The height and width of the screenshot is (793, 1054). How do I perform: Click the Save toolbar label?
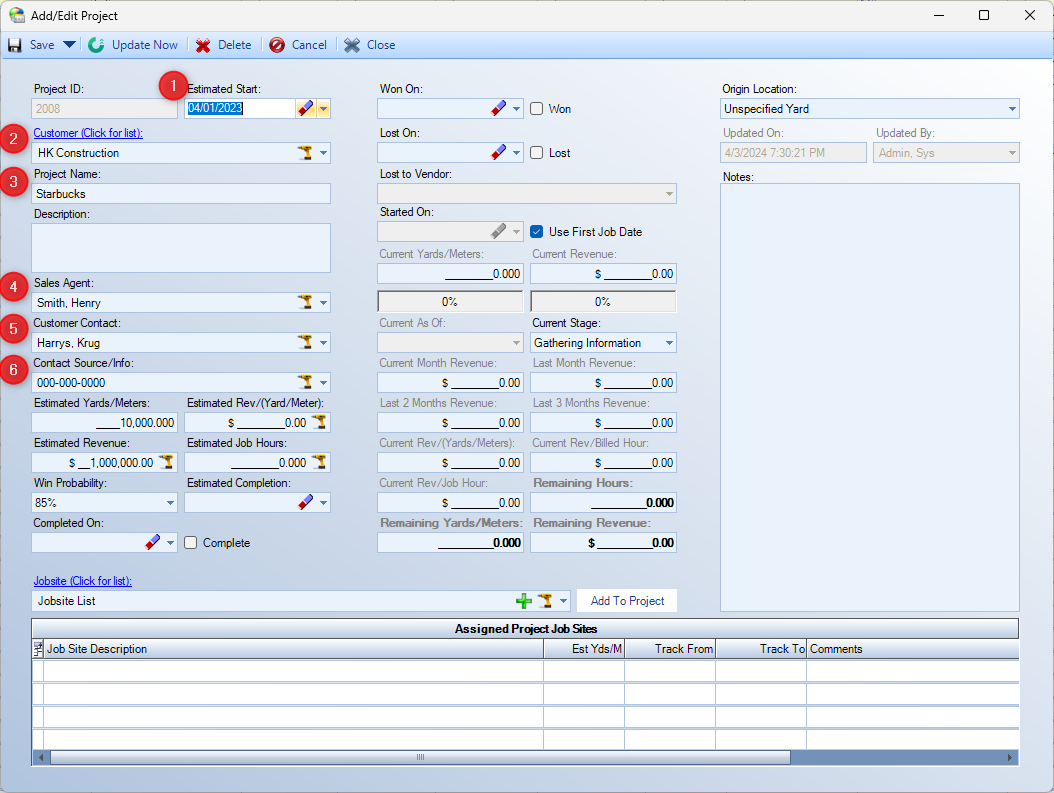42,45
